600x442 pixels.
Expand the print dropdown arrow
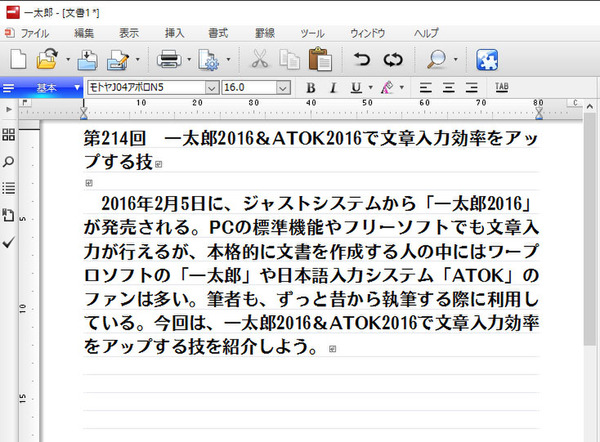[x=189, y=59]
